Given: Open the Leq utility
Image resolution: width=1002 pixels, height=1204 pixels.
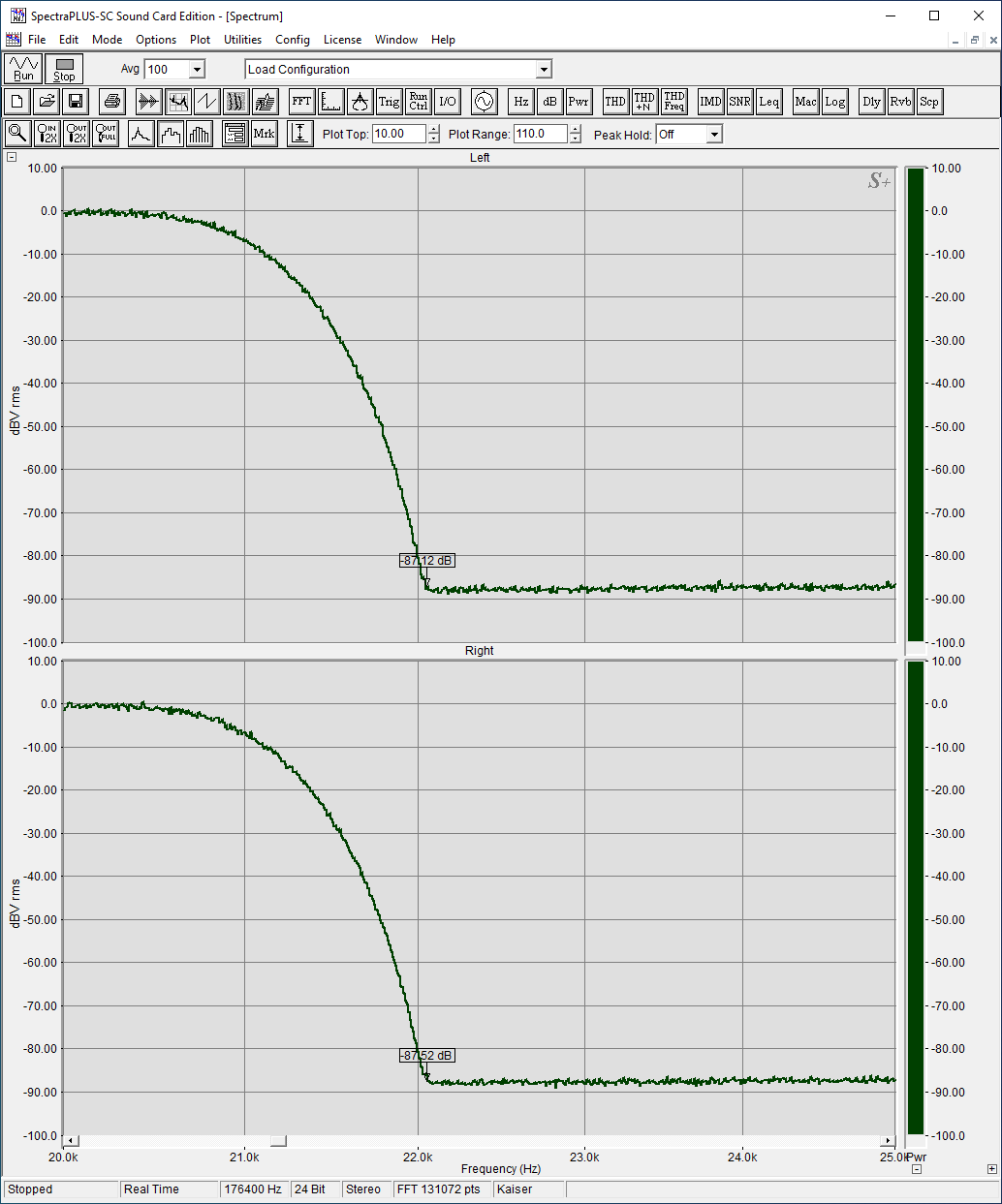Looking at the screenshot, I should point(768,102).
